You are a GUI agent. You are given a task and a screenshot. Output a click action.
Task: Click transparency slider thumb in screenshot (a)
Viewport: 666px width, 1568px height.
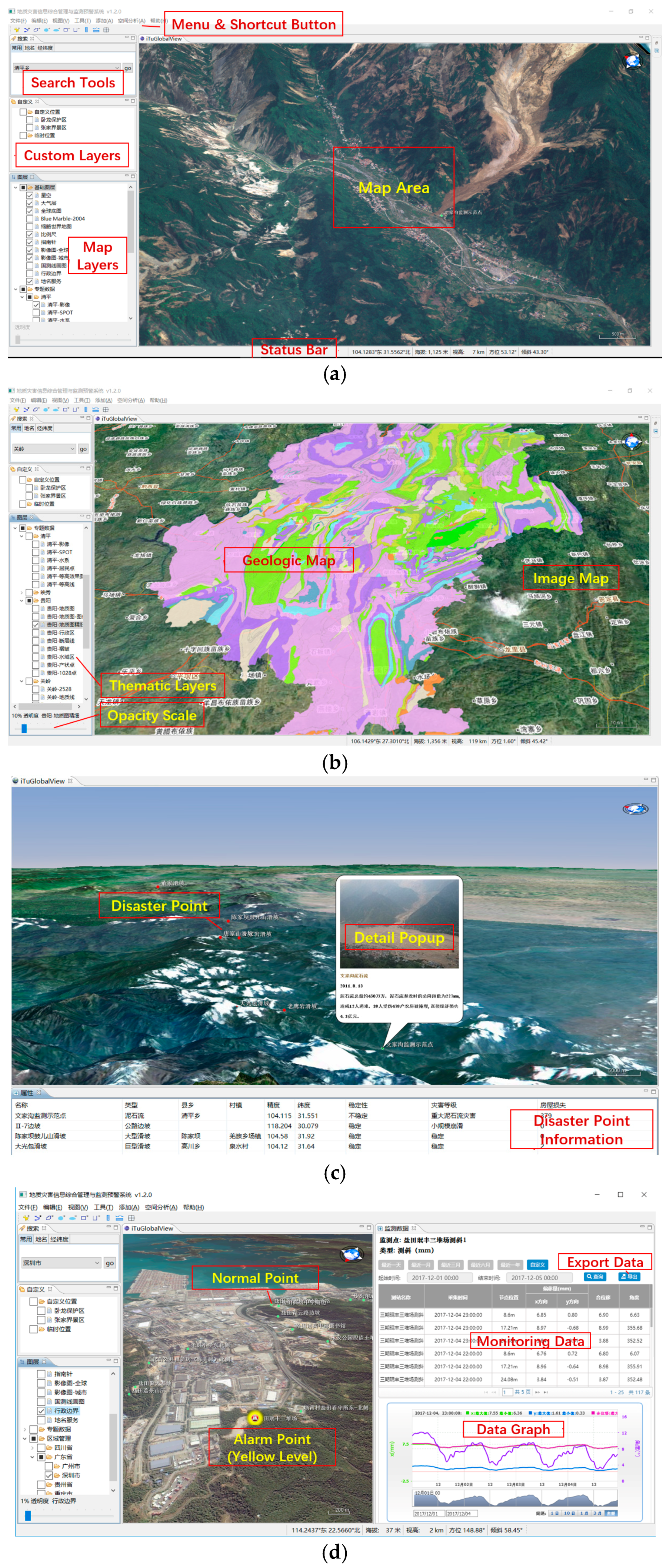coord(18,339)
